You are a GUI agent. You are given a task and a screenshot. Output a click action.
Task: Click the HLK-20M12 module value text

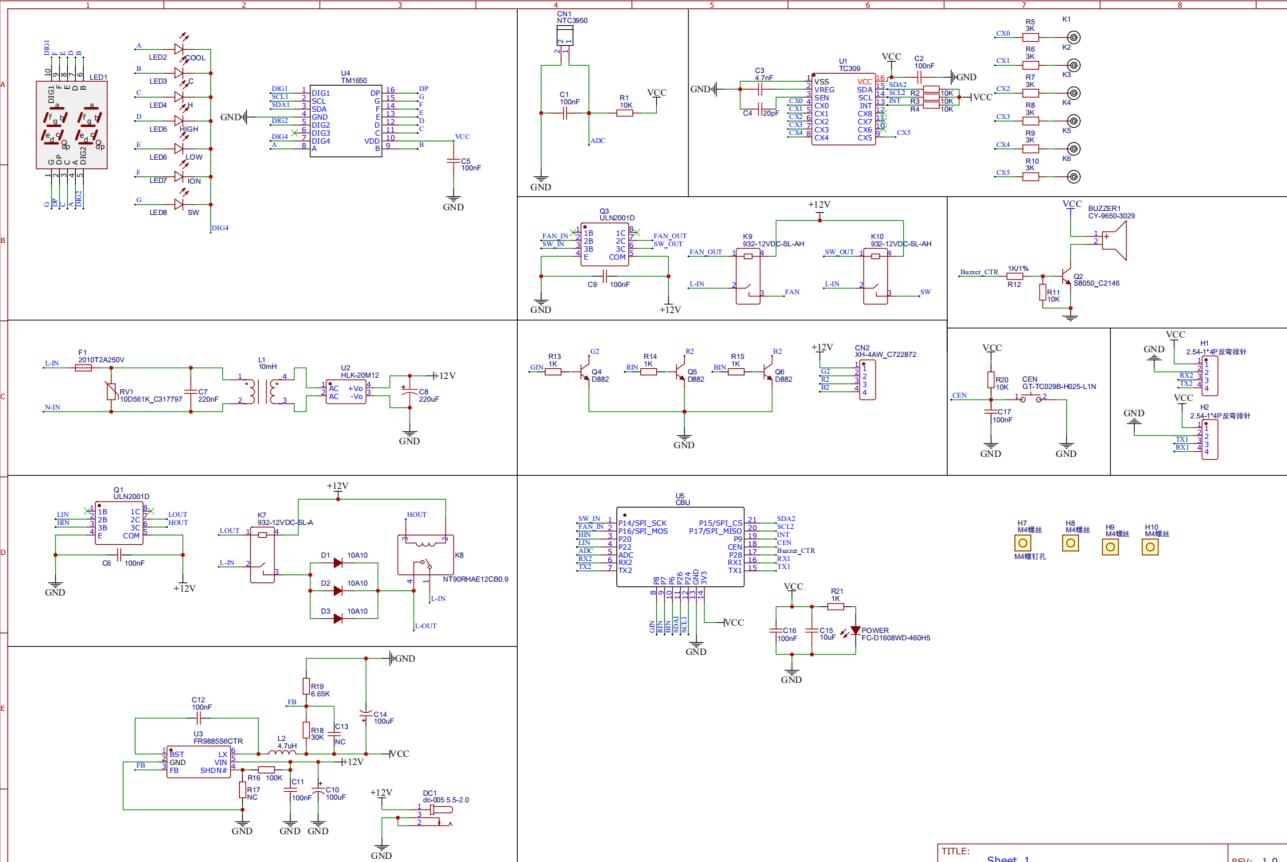[x=359, y=375]
